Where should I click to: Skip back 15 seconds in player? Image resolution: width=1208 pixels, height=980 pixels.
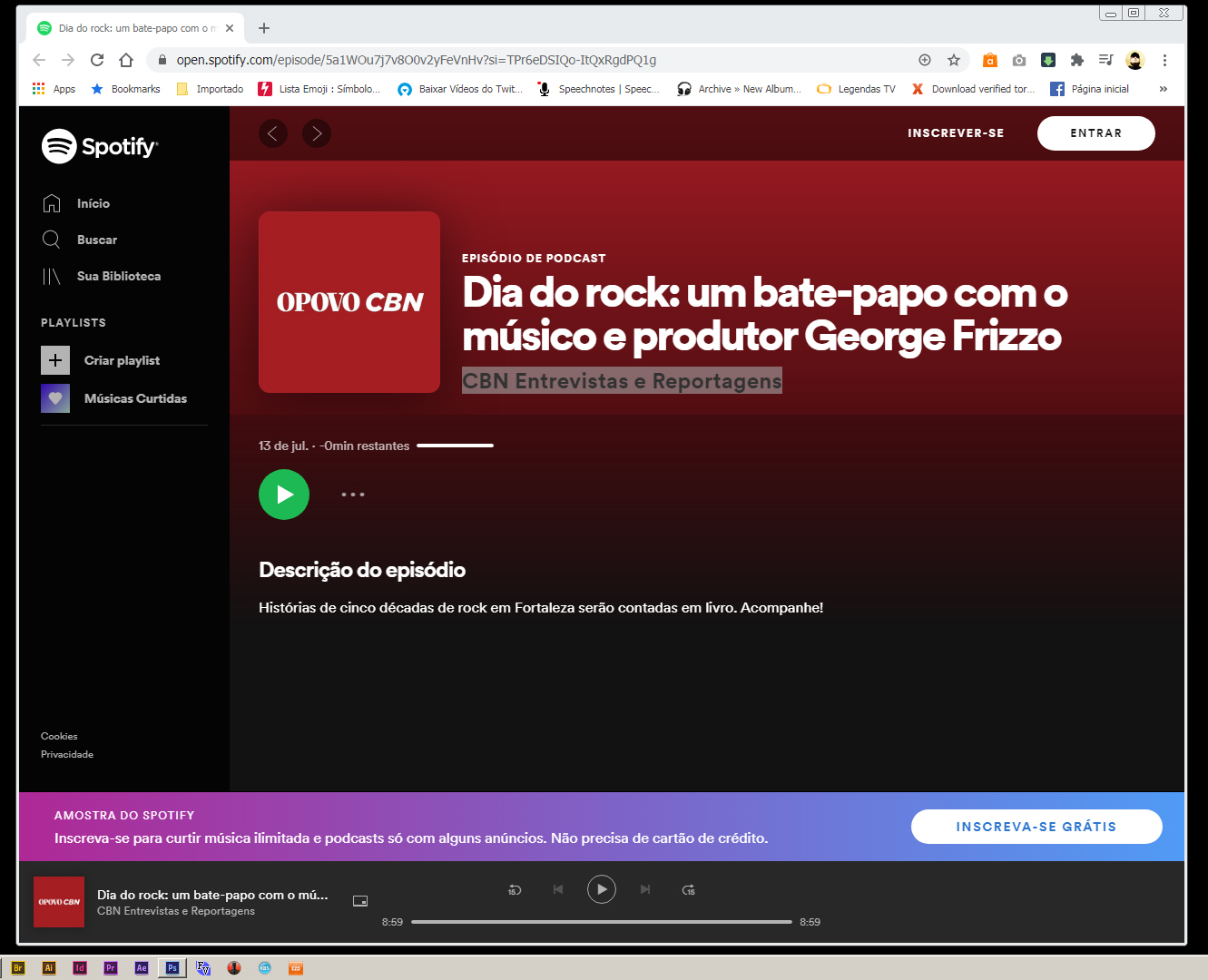[x=514, y=889]
